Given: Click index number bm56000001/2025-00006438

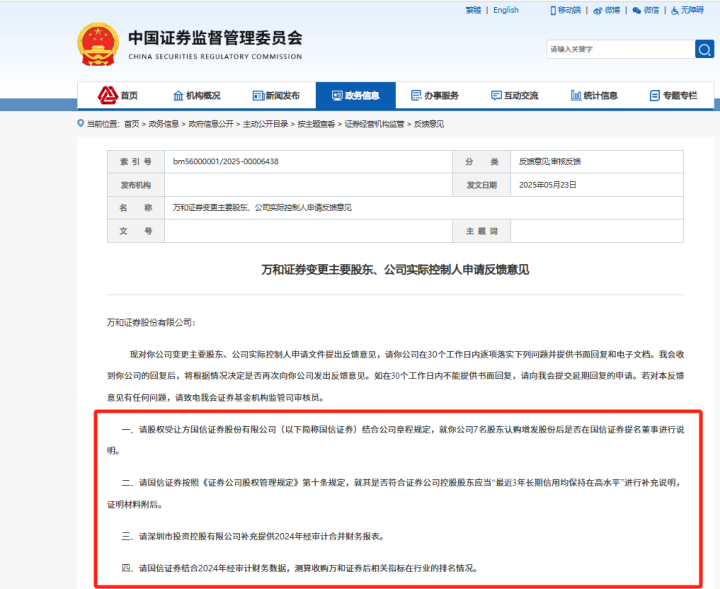Looking at the screenshot, I should coord(225,162).
